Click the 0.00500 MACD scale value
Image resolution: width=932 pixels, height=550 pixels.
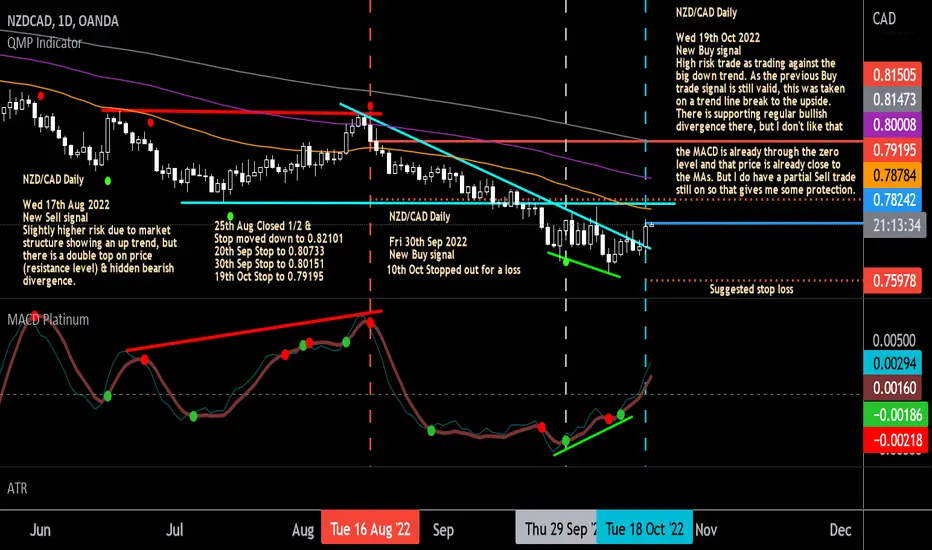click(893, 341)
